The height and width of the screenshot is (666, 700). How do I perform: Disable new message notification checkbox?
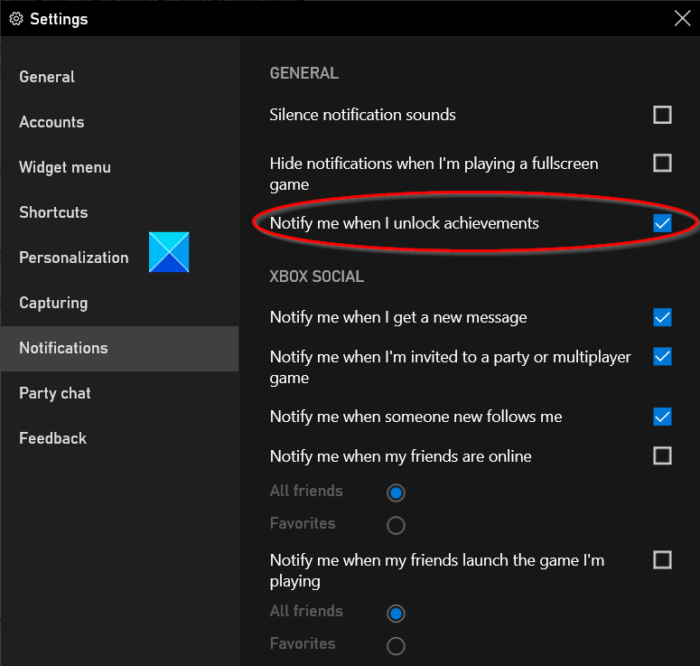[662, 317]
